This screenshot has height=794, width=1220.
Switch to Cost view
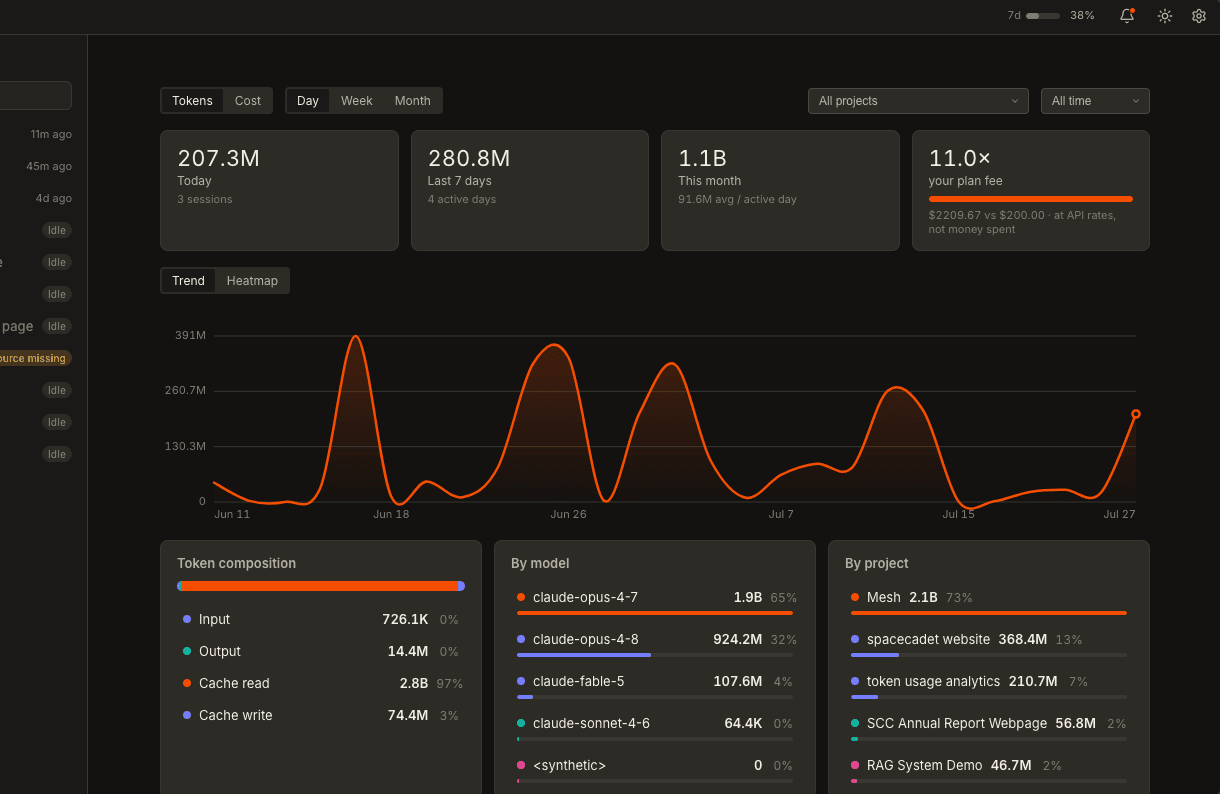pyautogui.click(x=248, y=101)
